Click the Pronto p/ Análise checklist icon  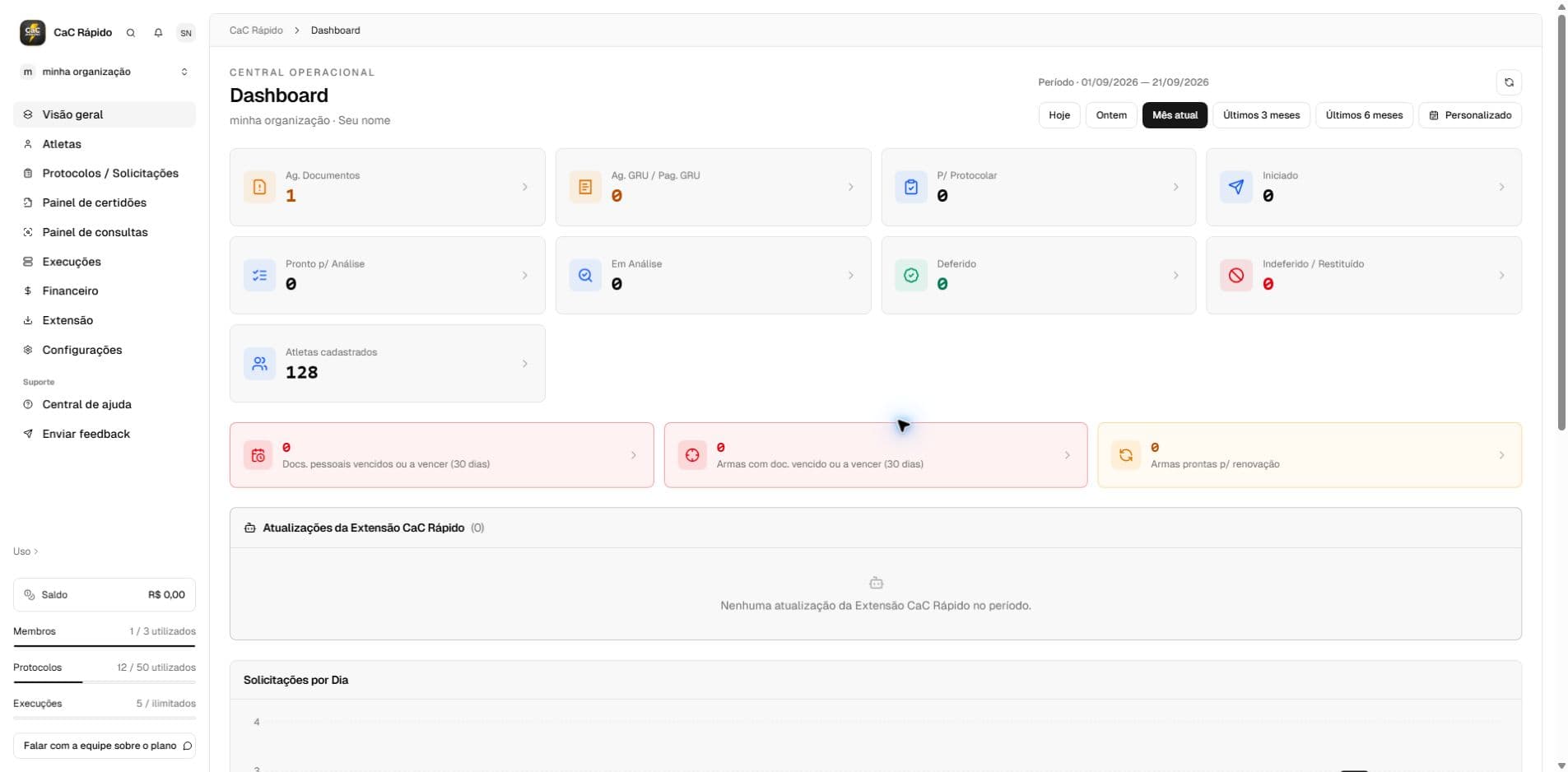click(x=259, y=276)
